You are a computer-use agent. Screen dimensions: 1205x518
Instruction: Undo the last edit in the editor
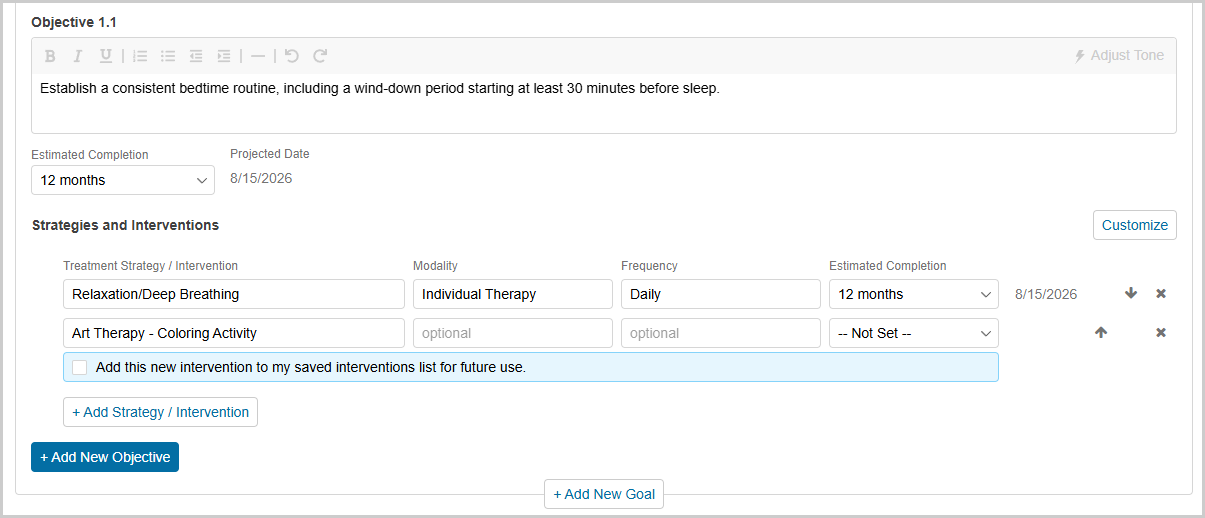point(292,56)
